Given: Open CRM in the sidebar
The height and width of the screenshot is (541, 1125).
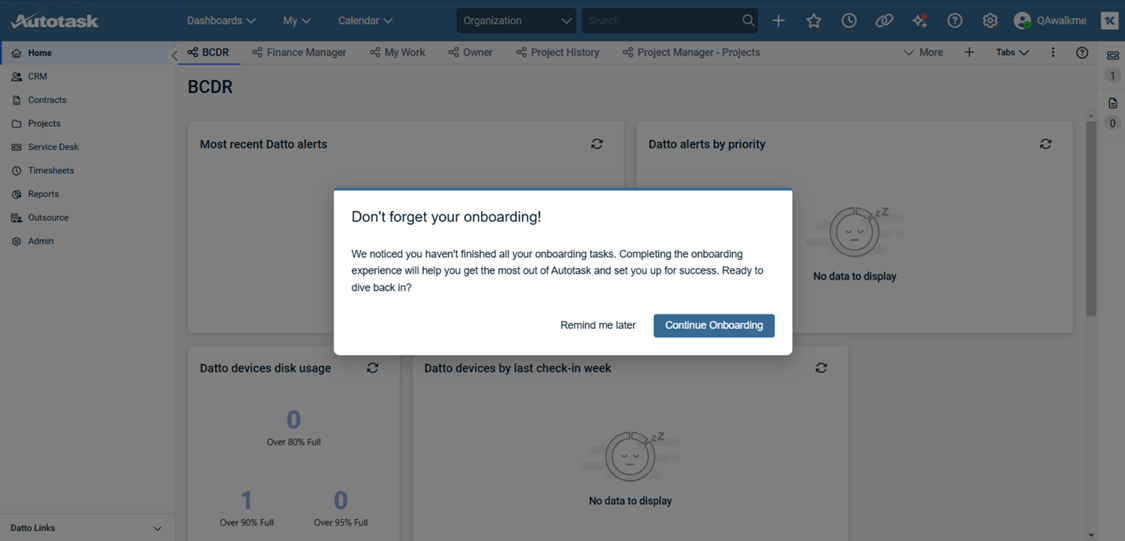Looking at the screenshot, I should click(88, 76).
